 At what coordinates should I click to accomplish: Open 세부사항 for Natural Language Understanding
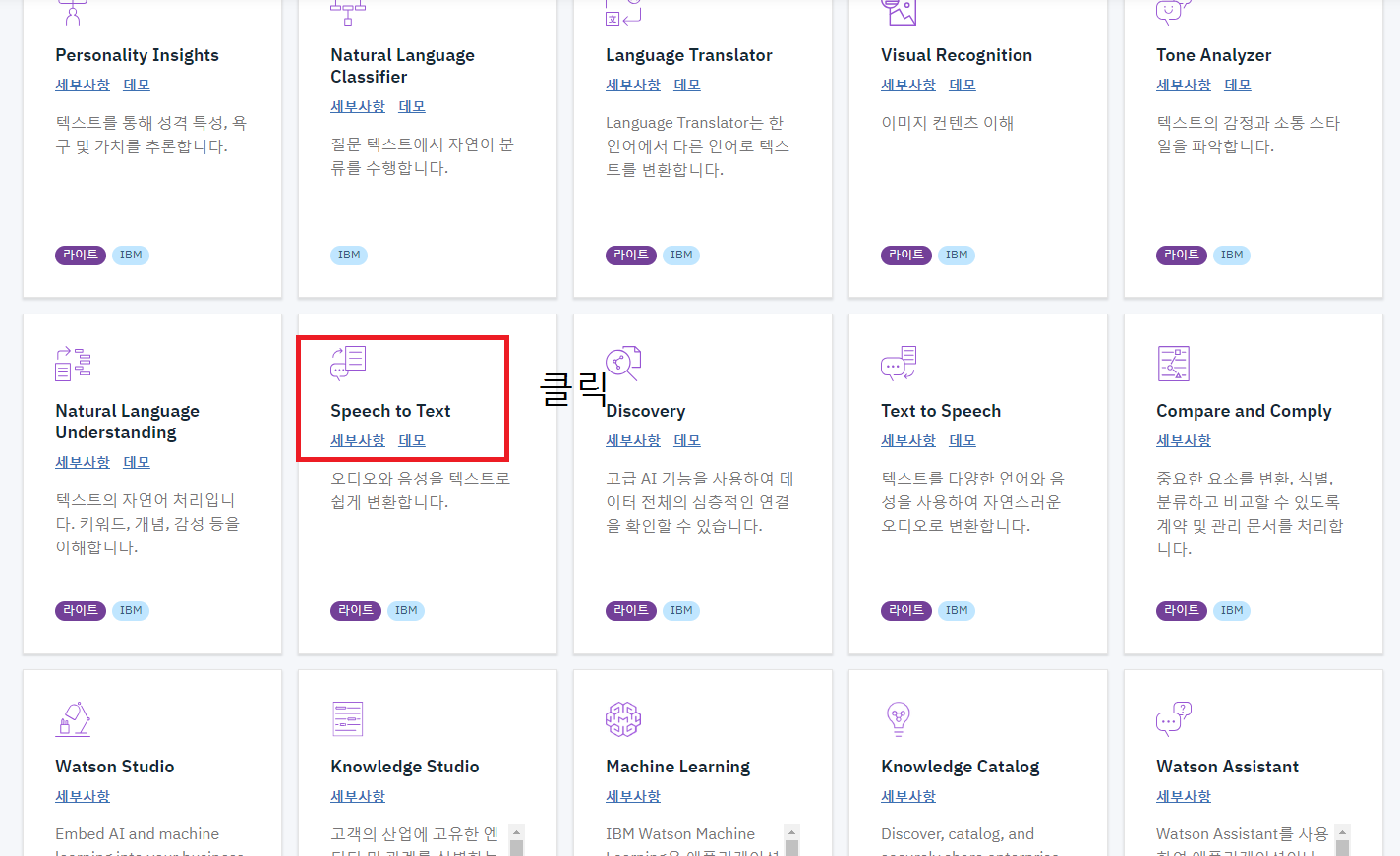coord(83,463)
